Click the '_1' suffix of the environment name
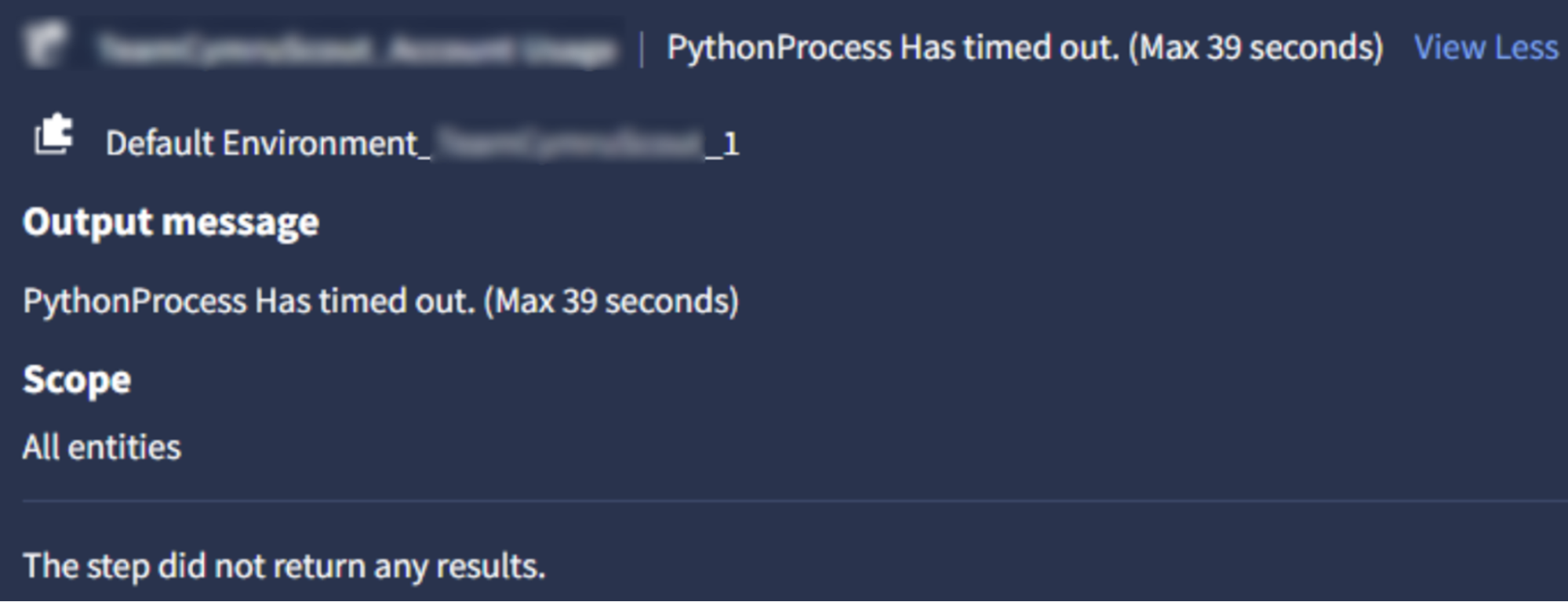 [723, 144]
